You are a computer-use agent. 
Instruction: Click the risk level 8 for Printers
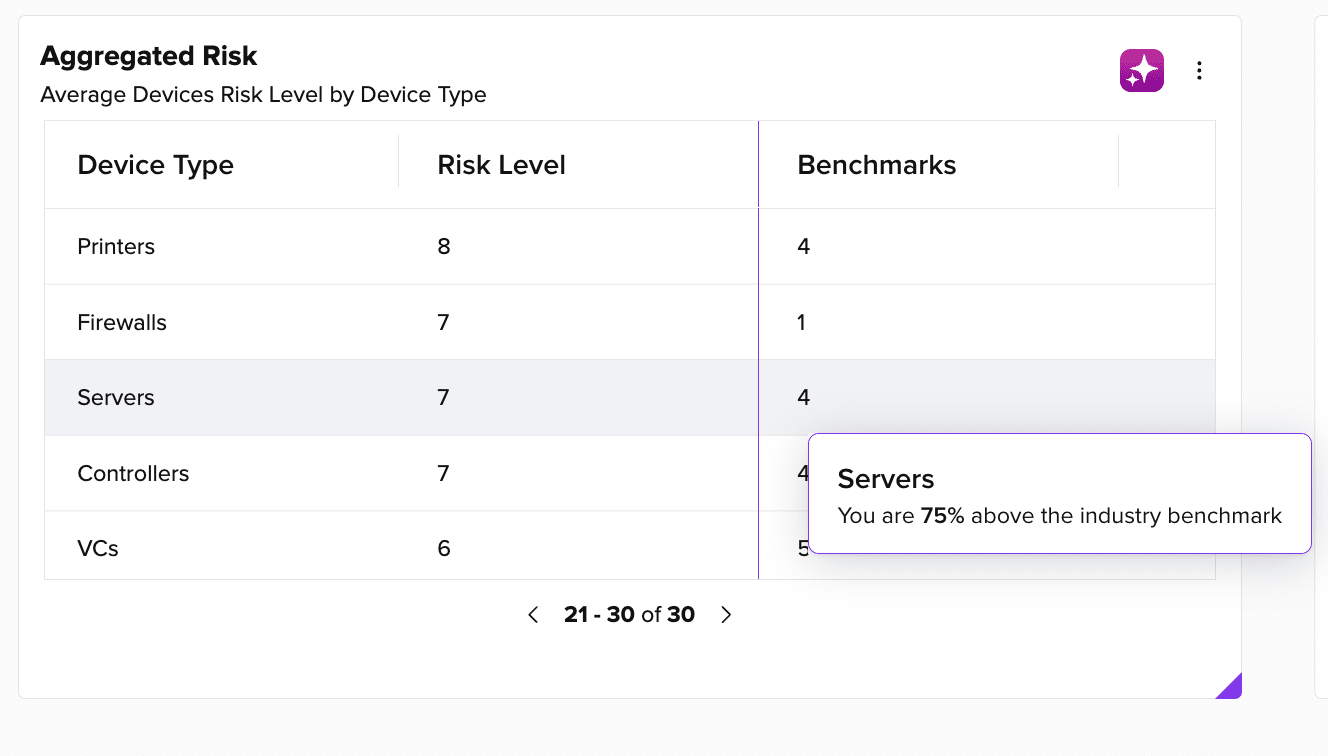pyautogui.click(x=444, y=247)
